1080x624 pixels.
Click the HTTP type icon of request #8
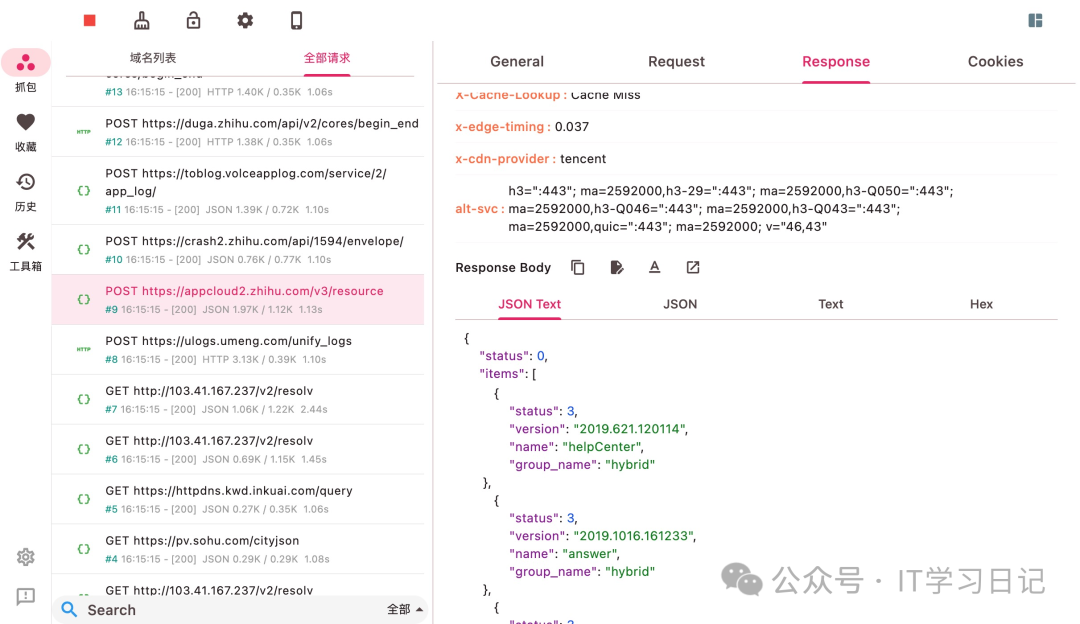pos(83,349)
